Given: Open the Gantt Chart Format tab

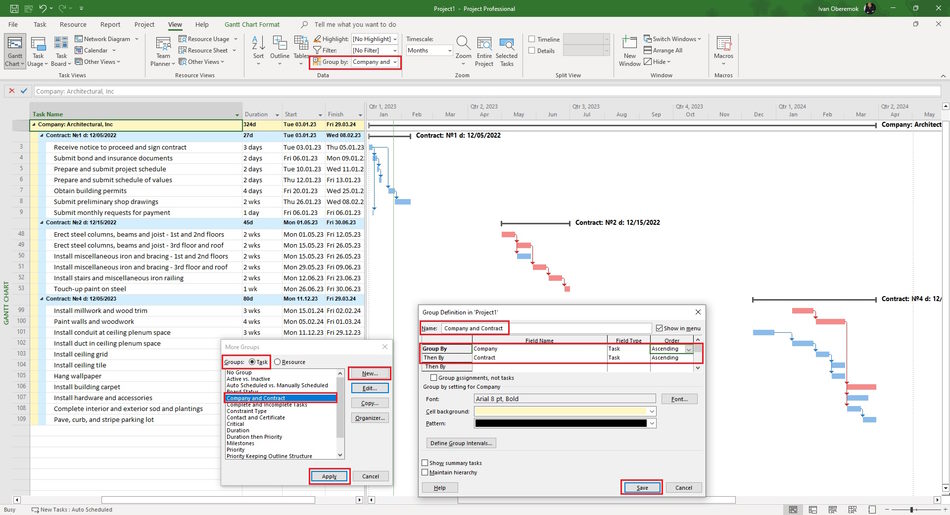Looking at the screenshot, I should [252, 24].
